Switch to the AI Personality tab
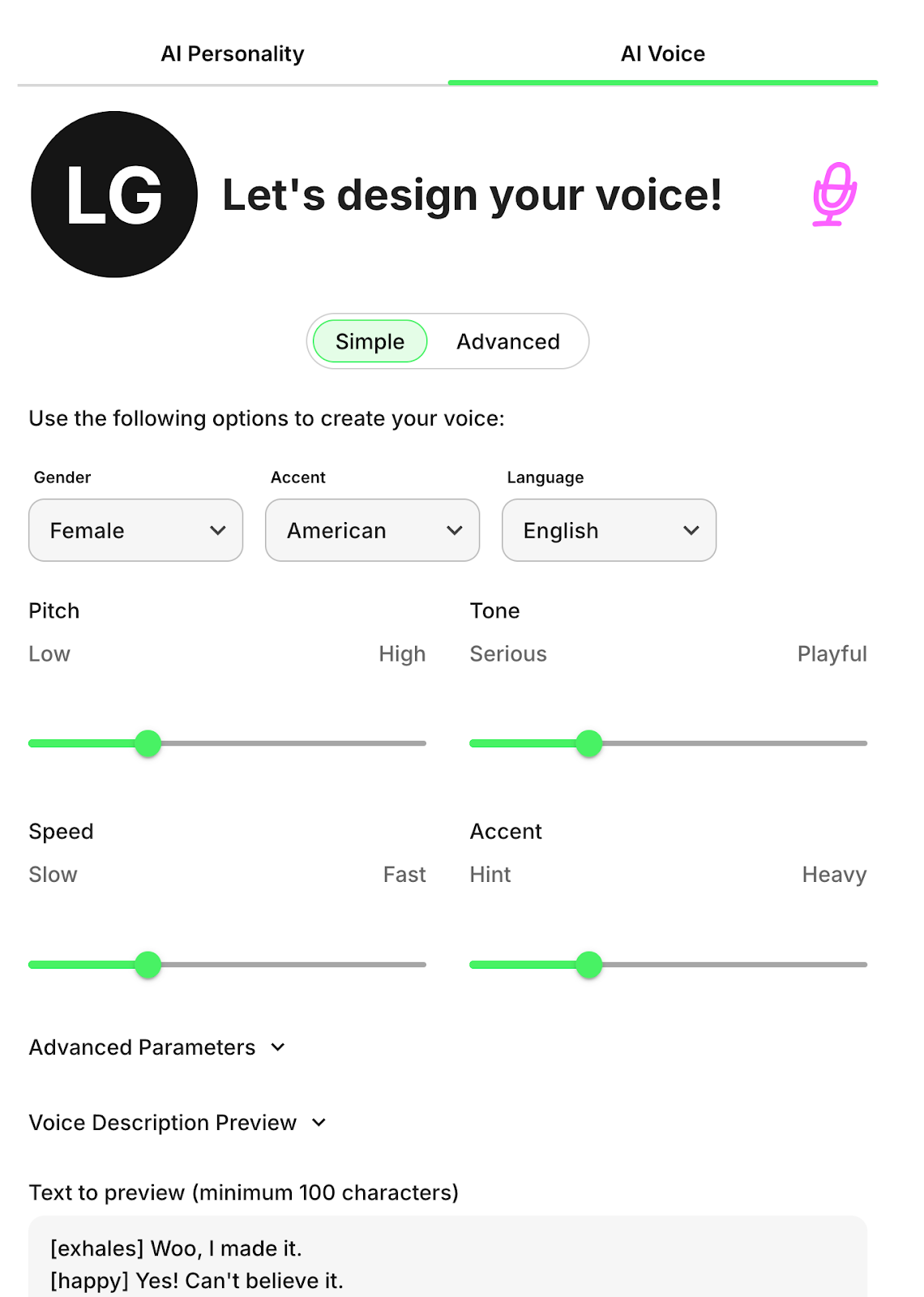Image resolution: width=924 pixels, height=1297 pixels. (233, 54)
